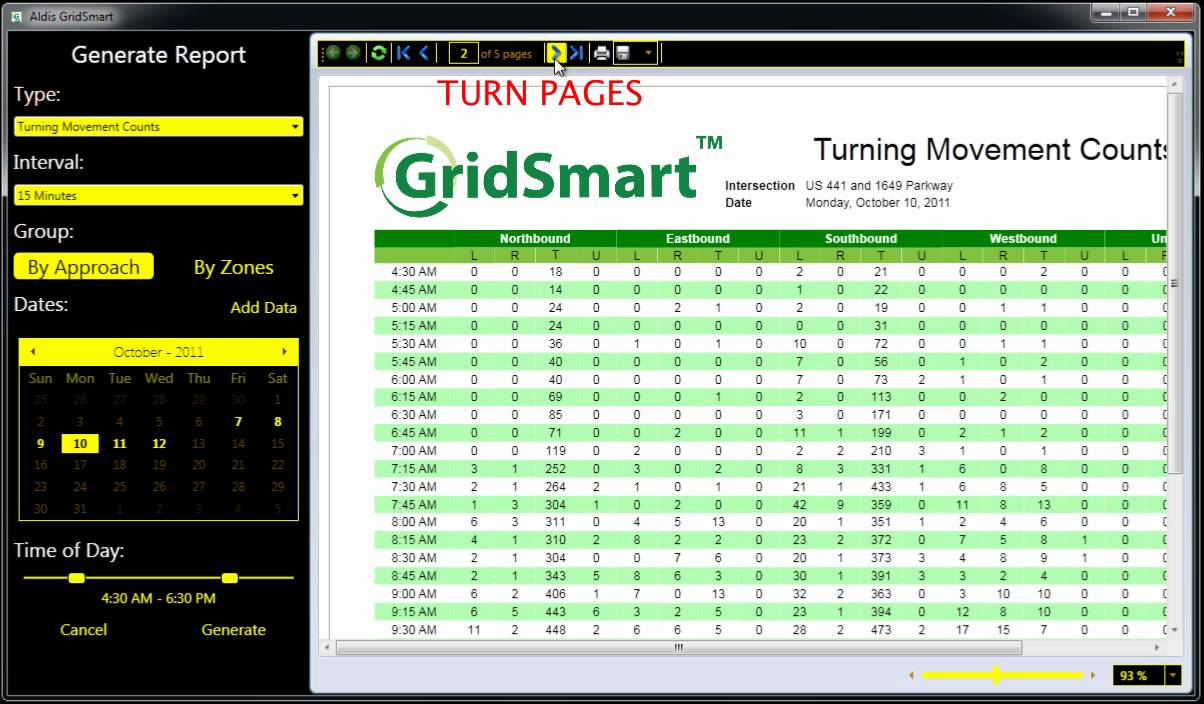Click the vertical scrollbar thumb of report
Screen dimensions: 1204x704
1174,285
